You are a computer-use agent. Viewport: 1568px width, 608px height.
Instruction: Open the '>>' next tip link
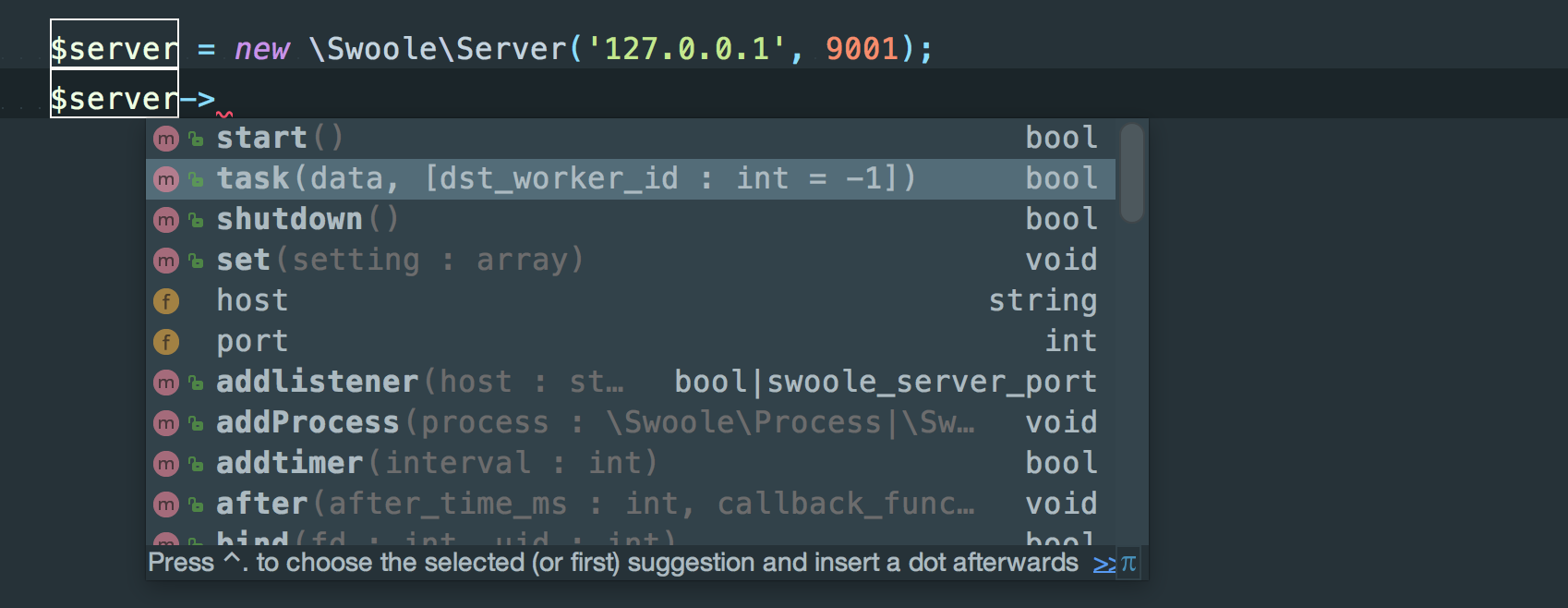pos(1104,564)
